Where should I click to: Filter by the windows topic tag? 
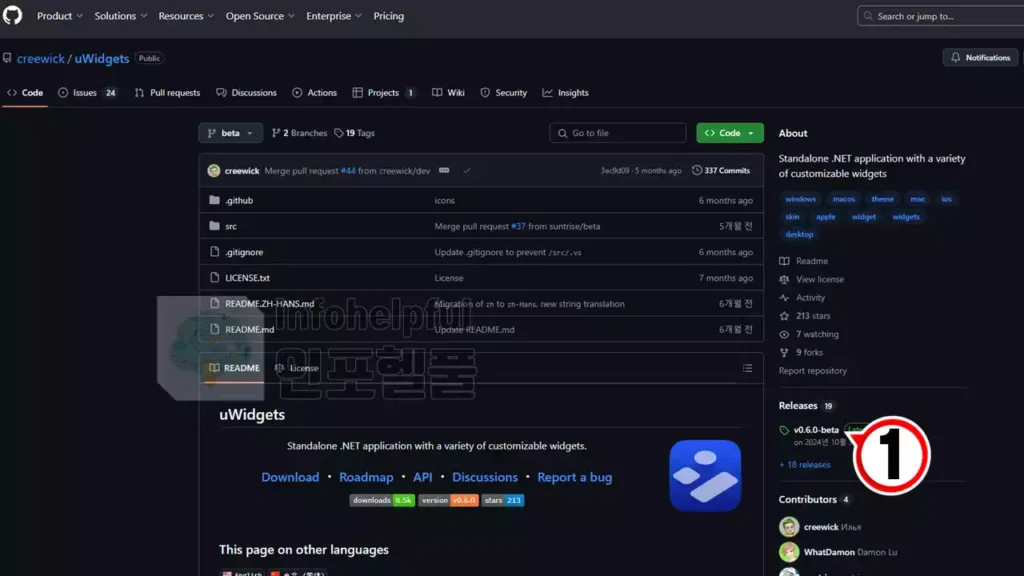tap(801, 199)
